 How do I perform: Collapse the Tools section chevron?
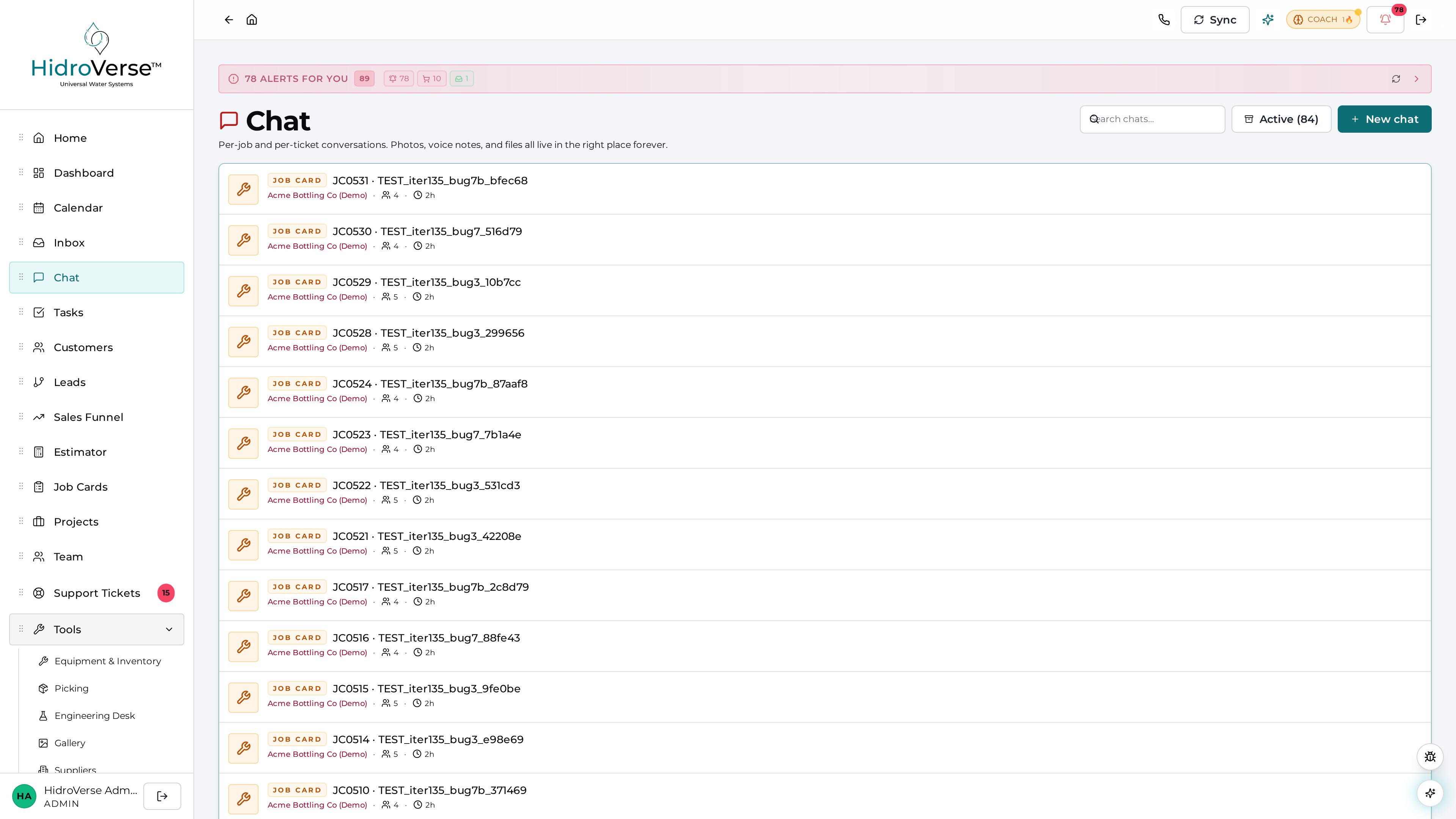(x=169, y=630)
